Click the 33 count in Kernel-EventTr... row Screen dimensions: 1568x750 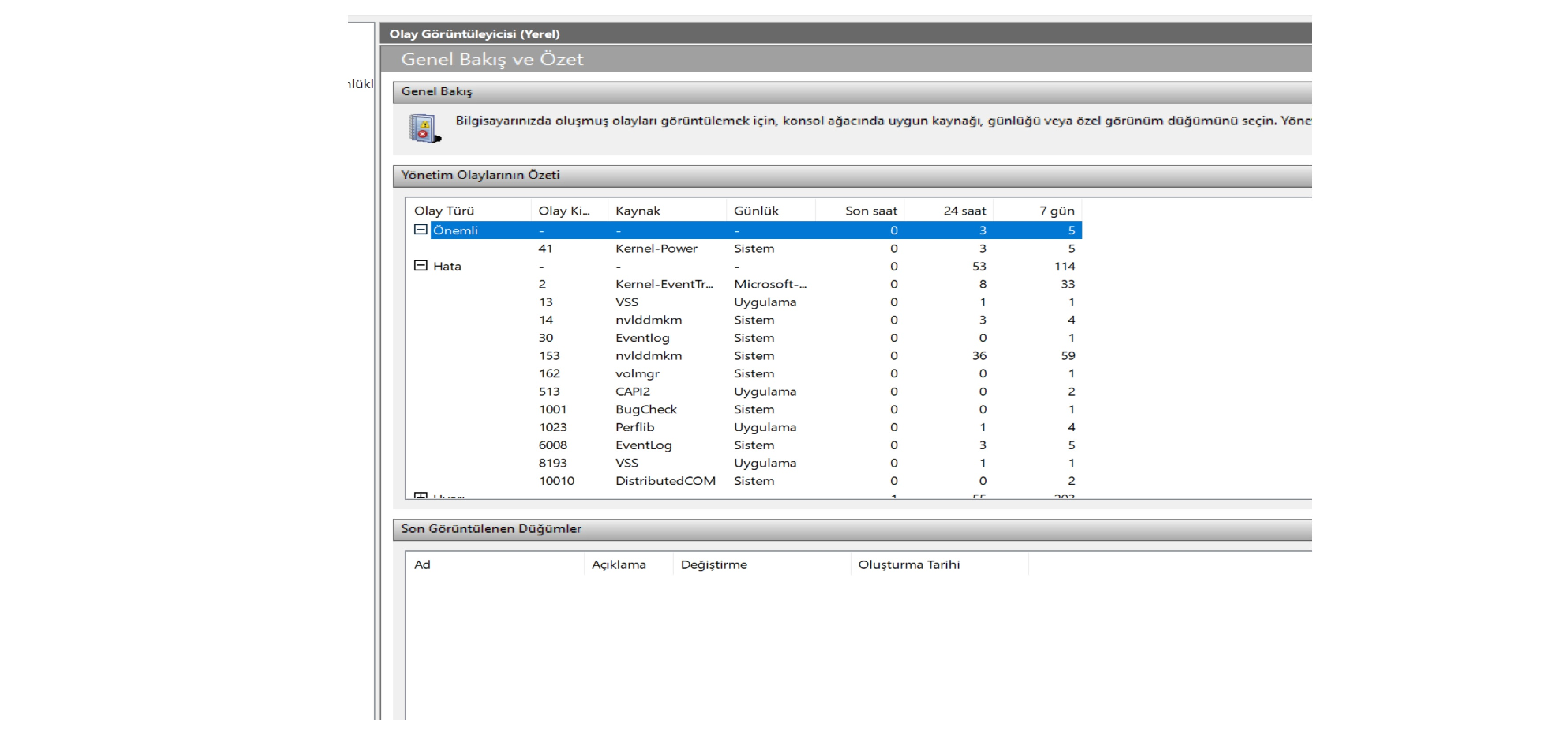point(1068,284)
